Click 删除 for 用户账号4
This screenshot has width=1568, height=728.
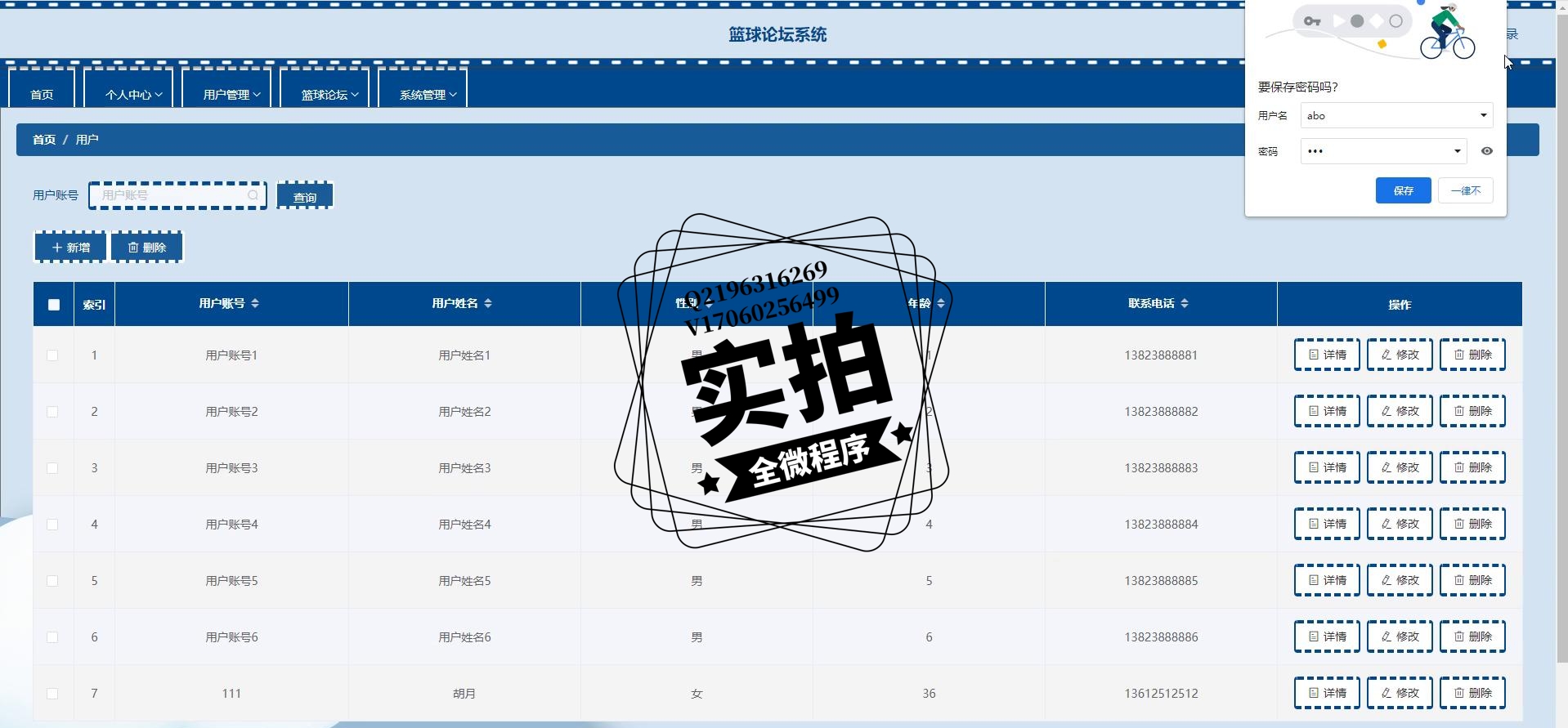(x=1472, y=524)
